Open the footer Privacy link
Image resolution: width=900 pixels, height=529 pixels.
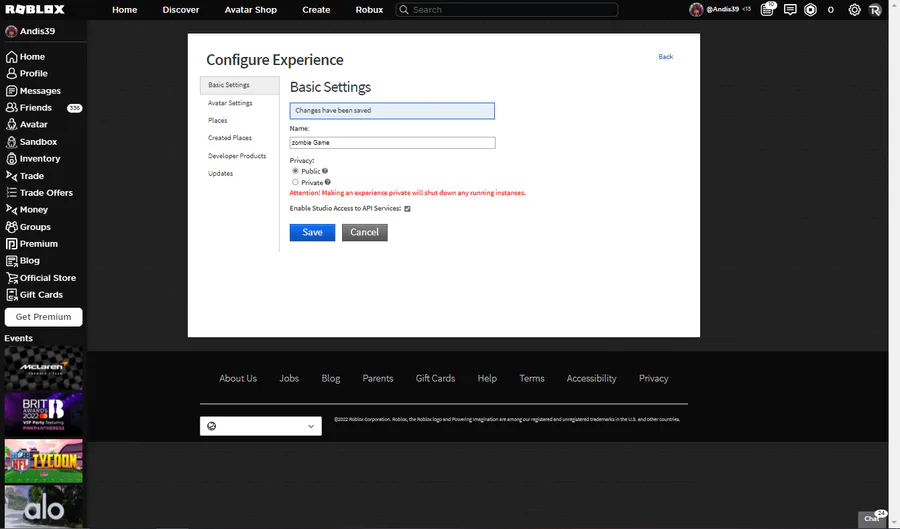click(653, 378)
